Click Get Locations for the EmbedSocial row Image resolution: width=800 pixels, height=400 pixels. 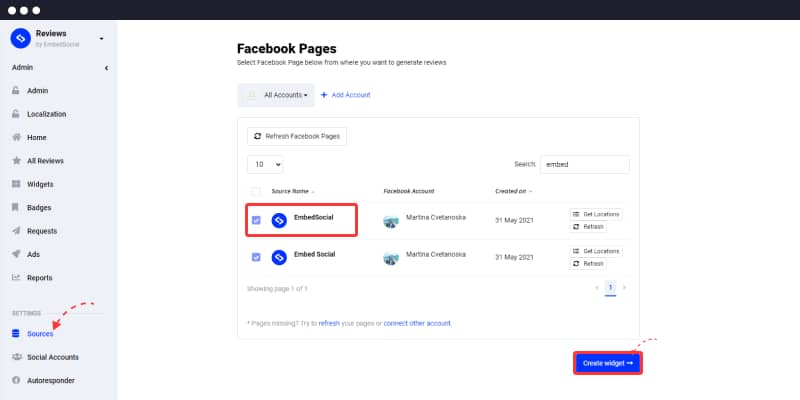tap(596, 214)
